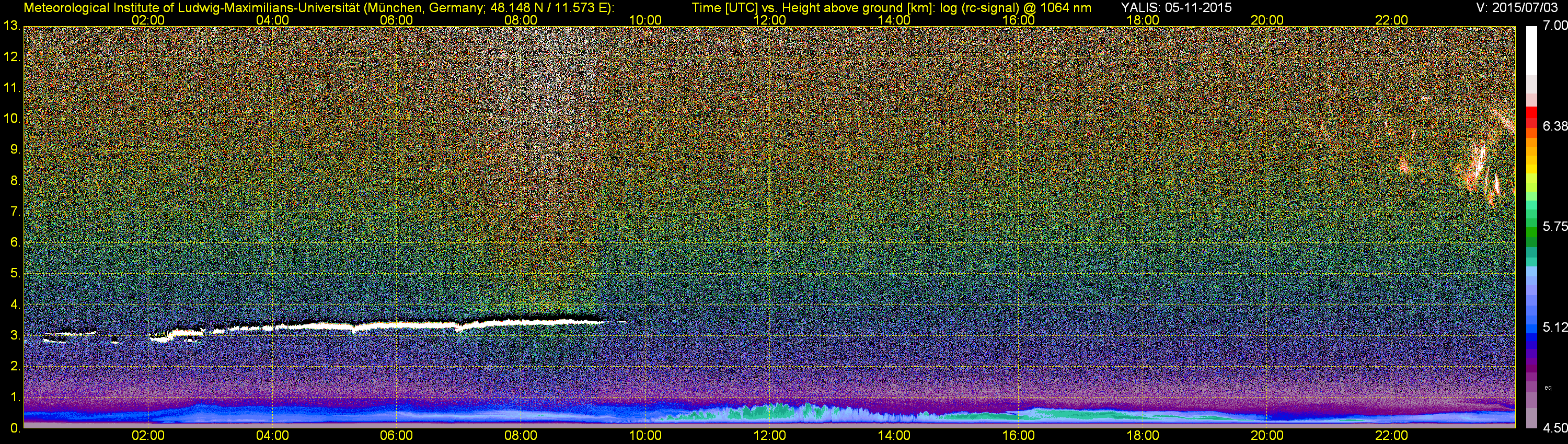Click 22:00 on the bottom time axis
The height and width of the screenshot is (444, 1568).
[1391, 436]
